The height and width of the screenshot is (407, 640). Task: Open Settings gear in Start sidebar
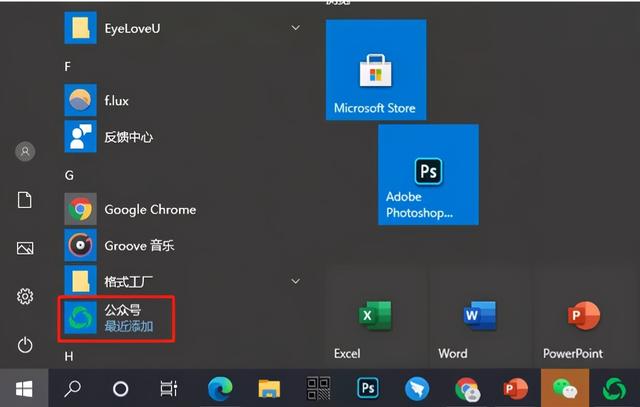click(25, 296)
